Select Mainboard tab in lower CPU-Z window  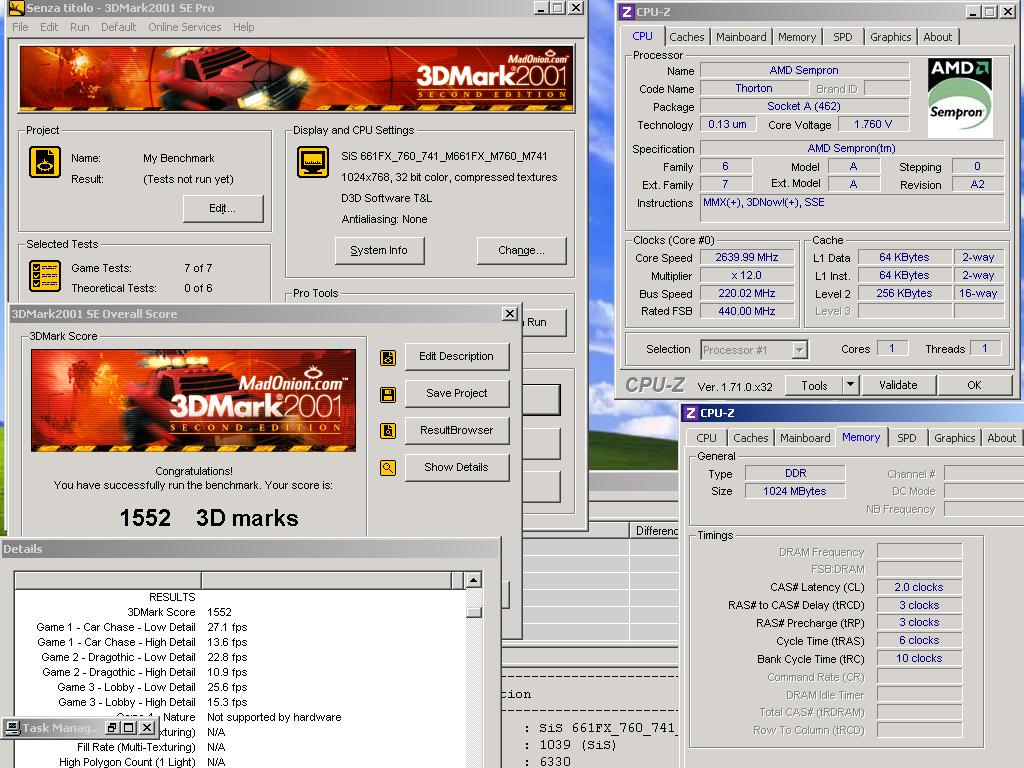tap(805, 438)
